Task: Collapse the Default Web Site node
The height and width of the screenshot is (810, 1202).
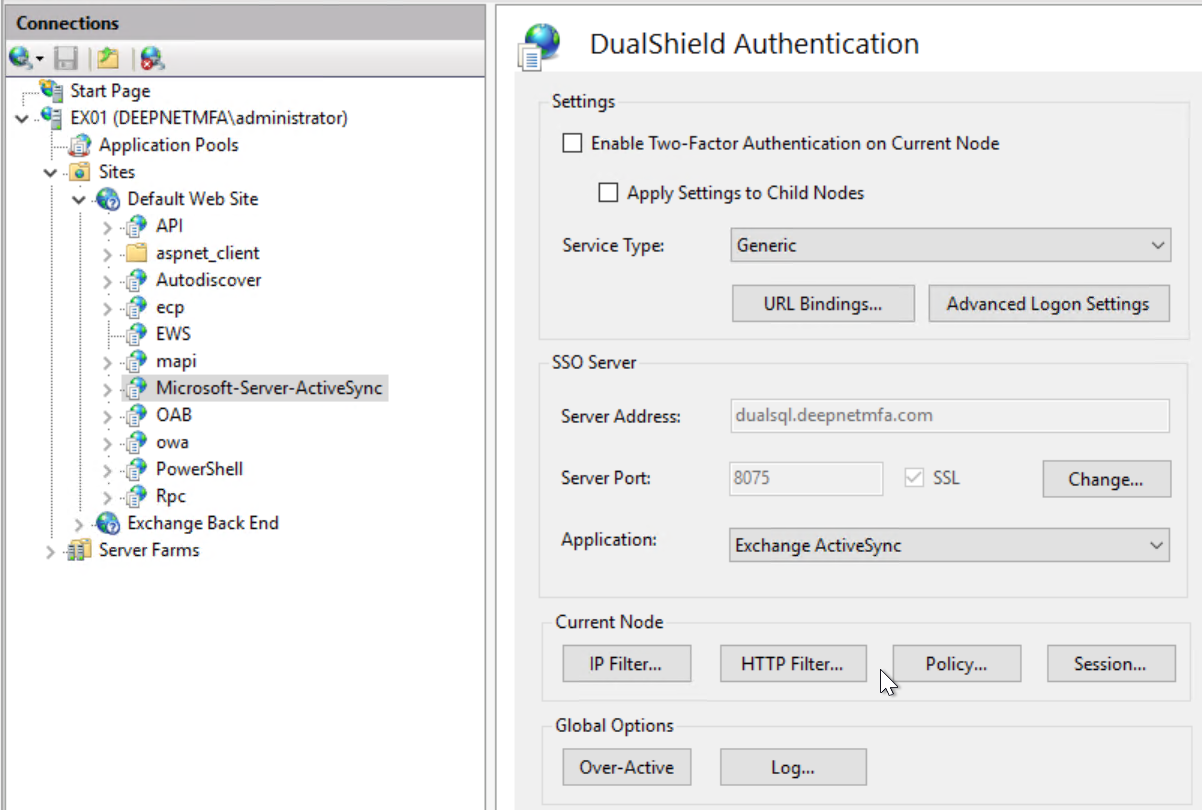Action: pos(80,200)
